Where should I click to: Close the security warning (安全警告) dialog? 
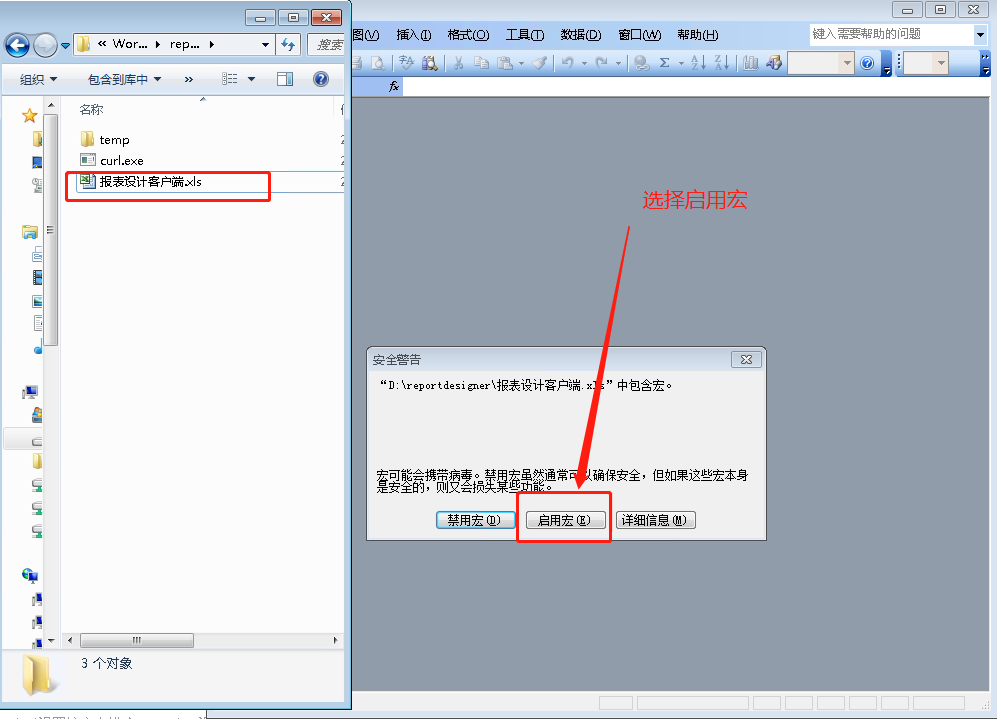pos(746,360)
